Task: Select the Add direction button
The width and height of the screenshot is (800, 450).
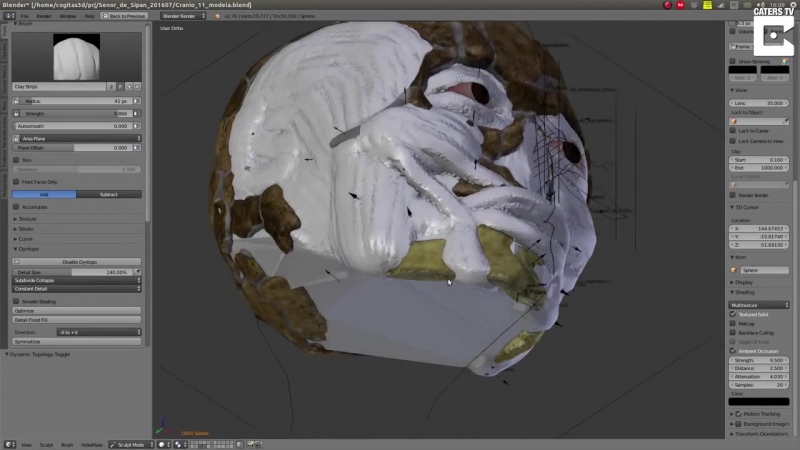Action: coord(44,194)
